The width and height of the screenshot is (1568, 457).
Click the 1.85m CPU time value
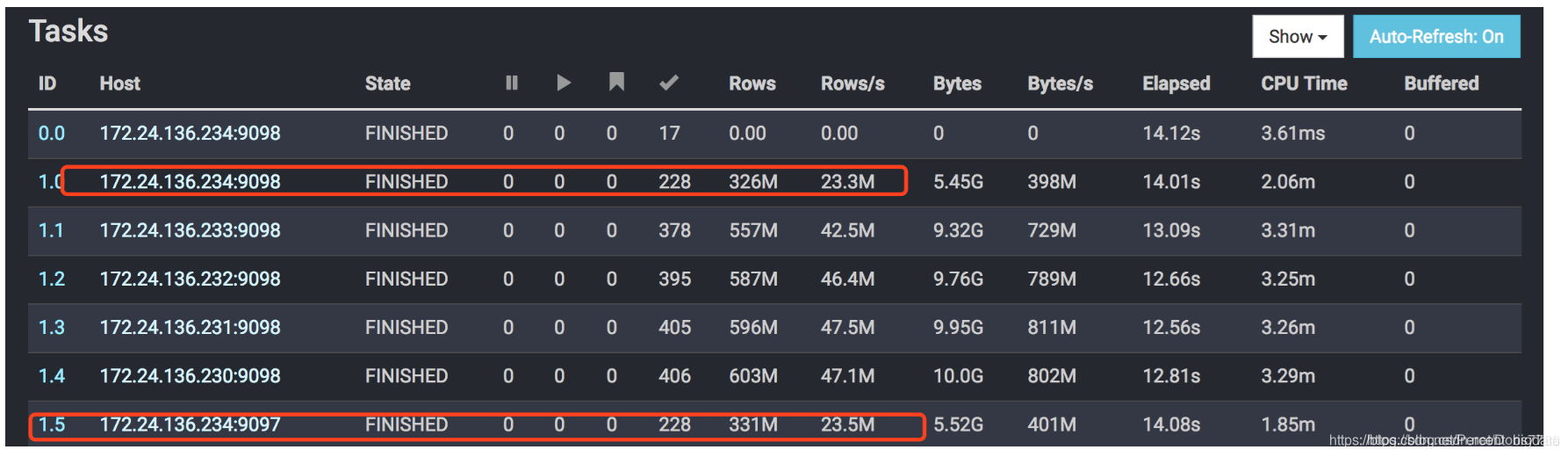(x=1289, y=424)
